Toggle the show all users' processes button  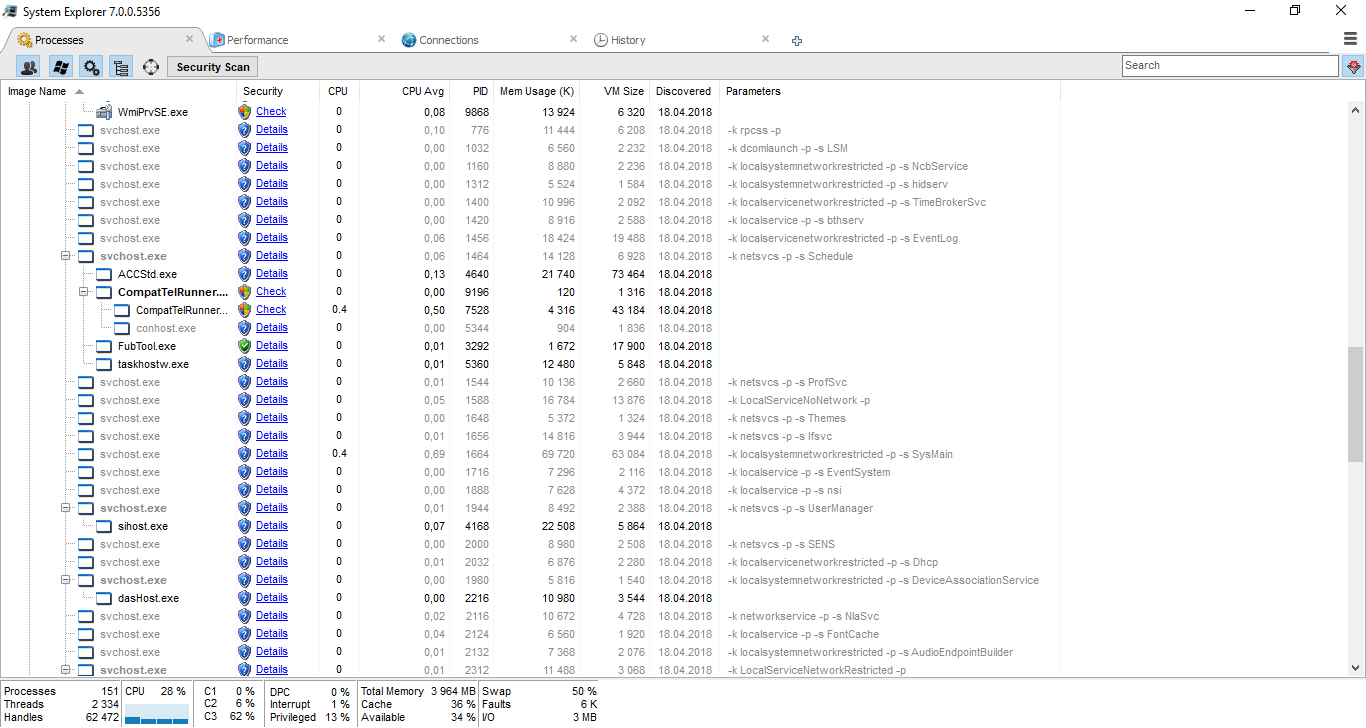[x=29, y=67]
